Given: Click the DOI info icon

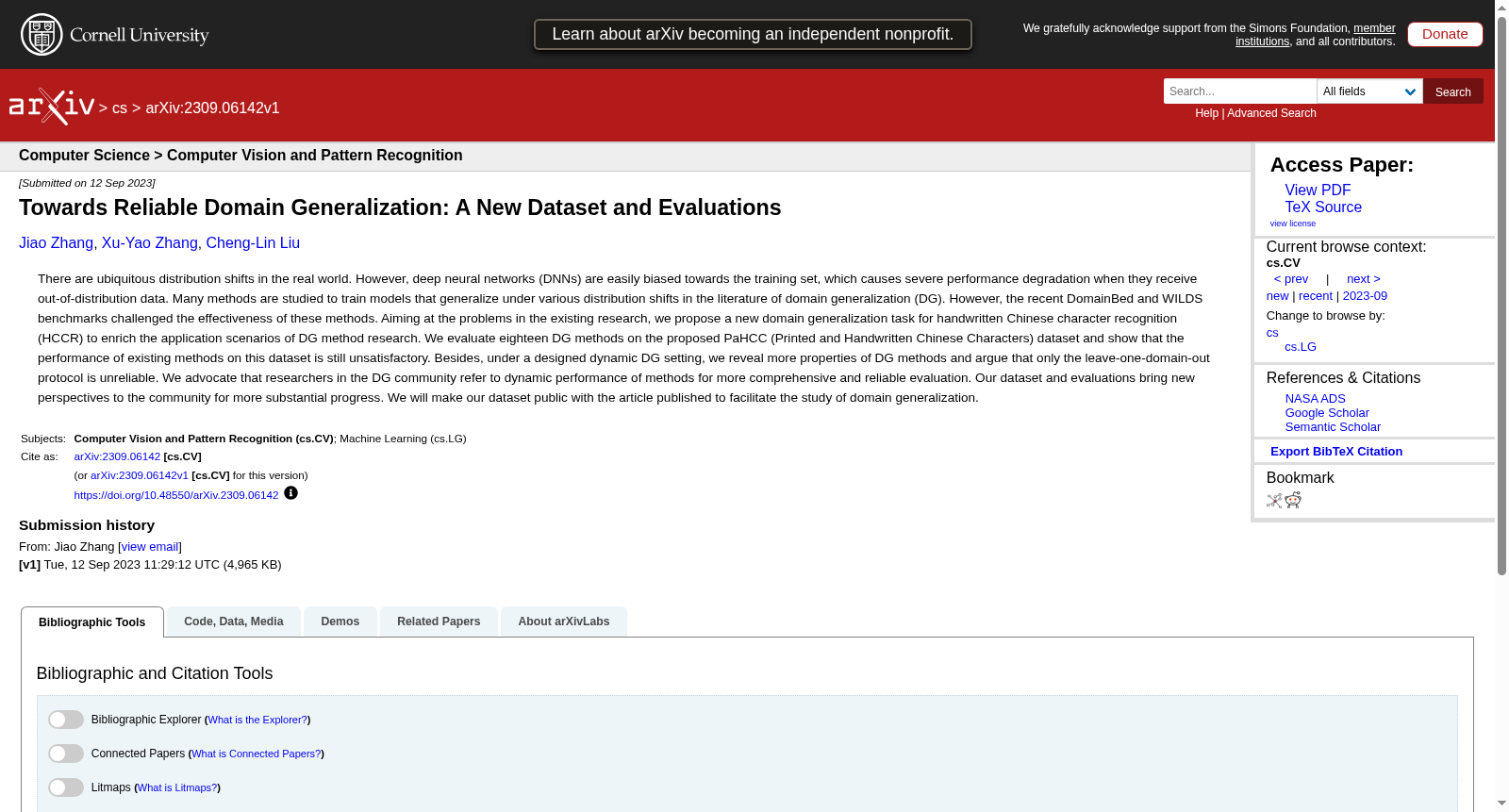Looking at the screenshot, I should [290, 493].
